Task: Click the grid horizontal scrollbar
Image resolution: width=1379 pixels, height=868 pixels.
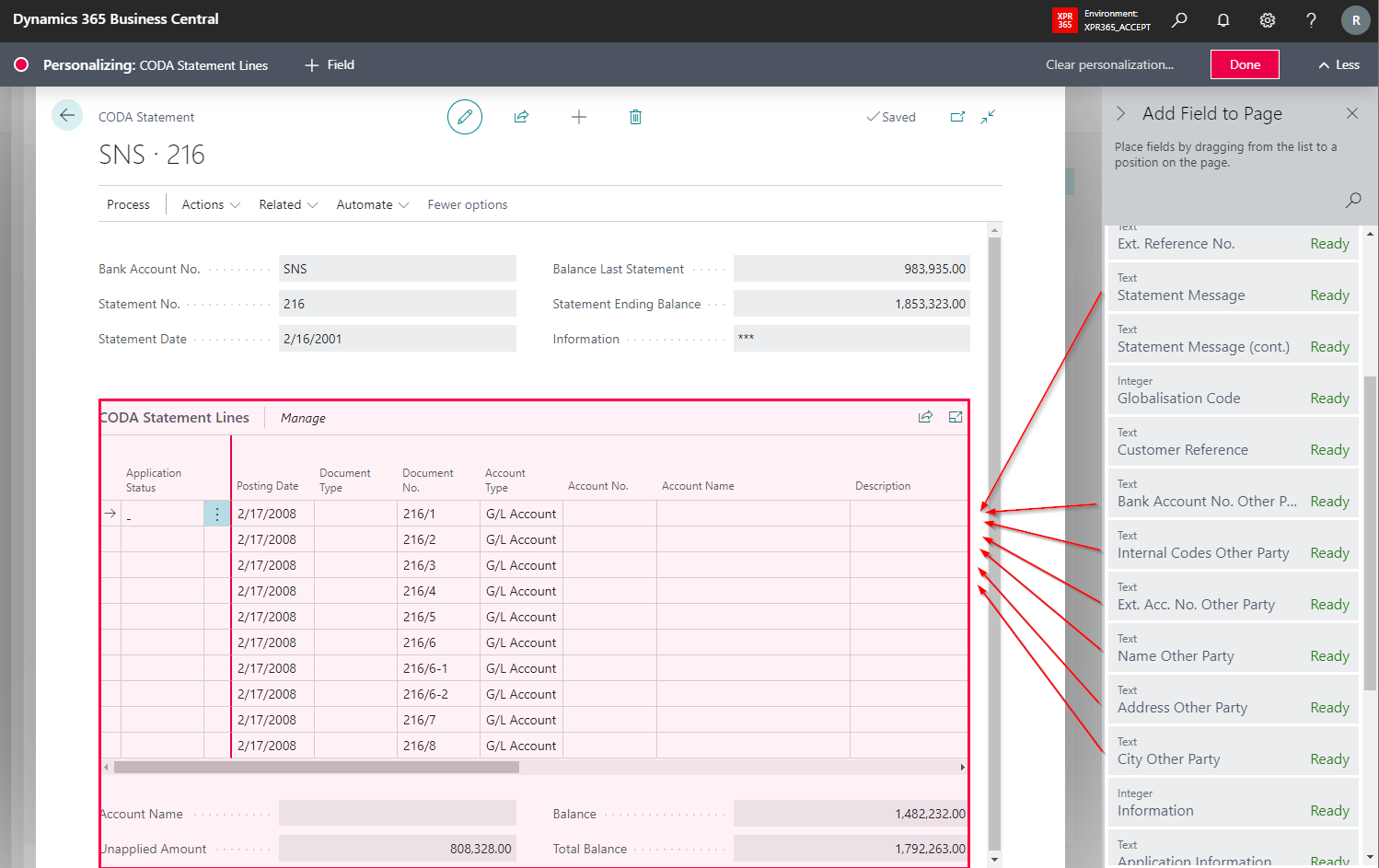Action: pyautogui.click(x=317, y=767)
